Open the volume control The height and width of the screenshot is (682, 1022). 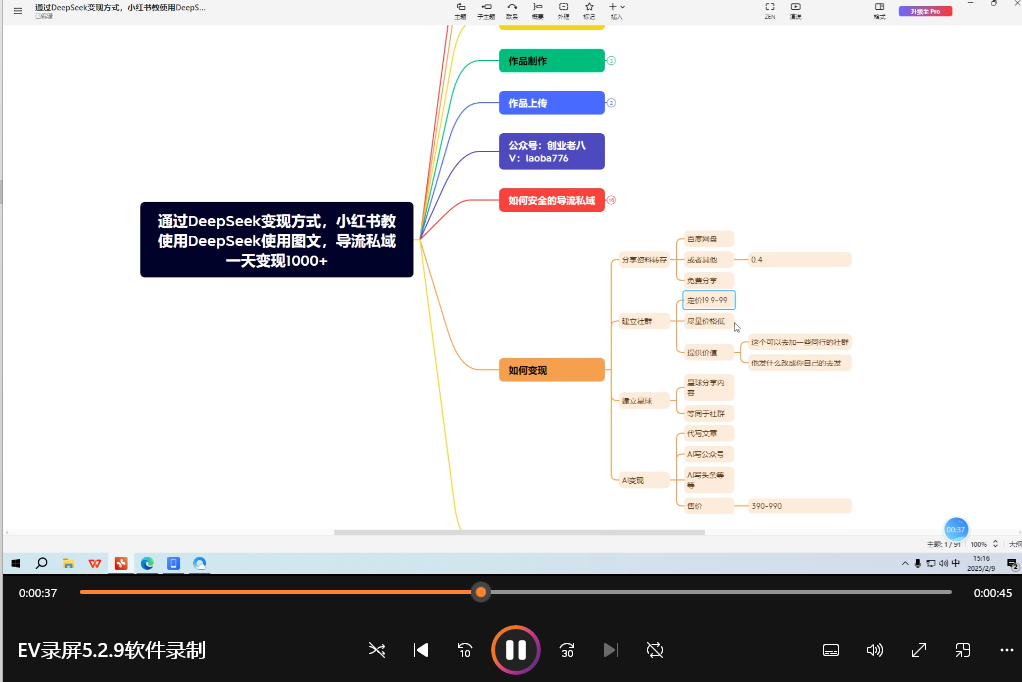[875, 650]
